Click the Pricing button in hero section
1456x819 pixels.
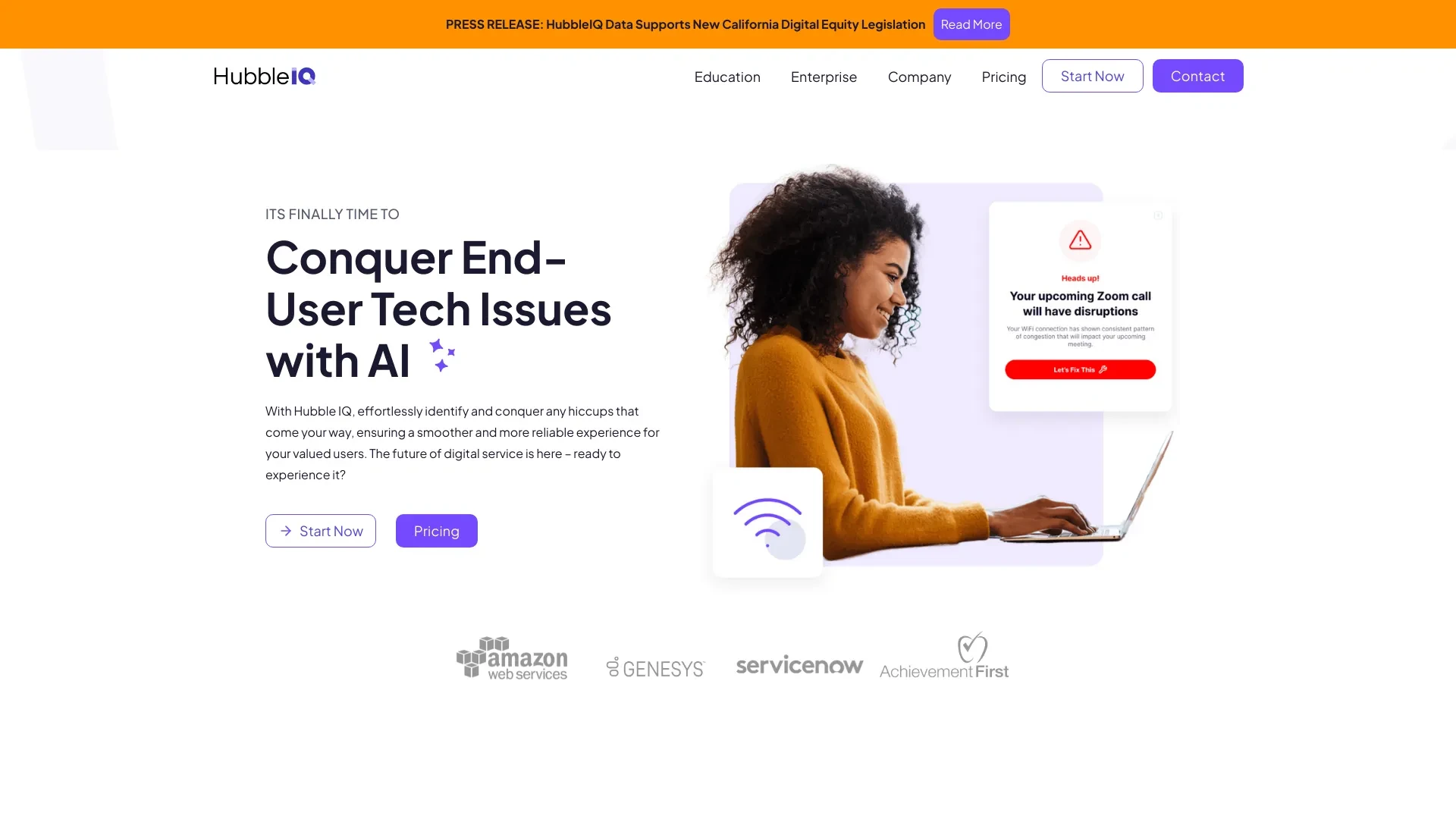(436, 530)
